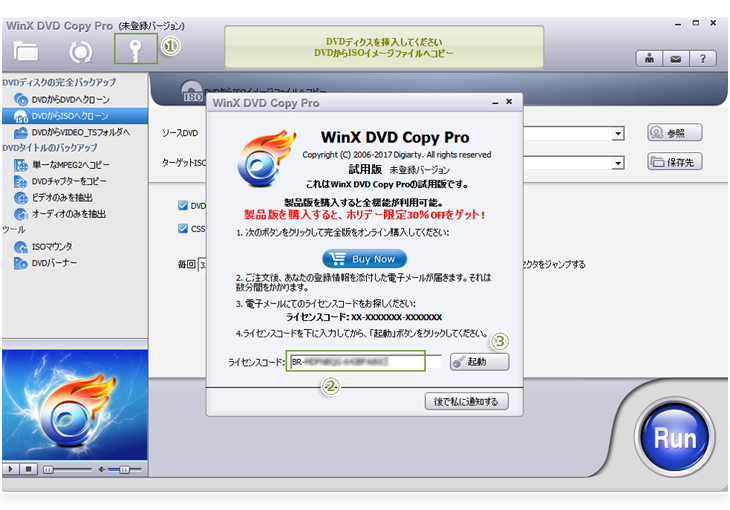Image resolution: width=730 pixels, height=510 pixels.
Task: Open the folder icon in the top toolbar
Action: coord(26,51)
